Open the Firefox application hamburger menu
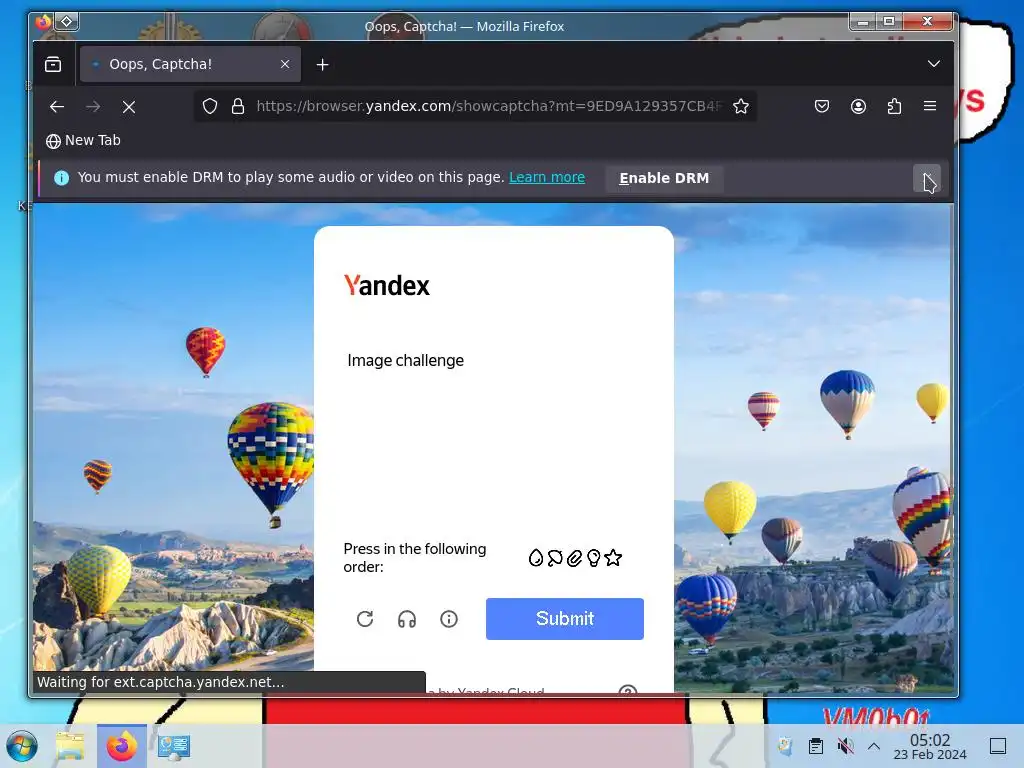 [930, 106]
